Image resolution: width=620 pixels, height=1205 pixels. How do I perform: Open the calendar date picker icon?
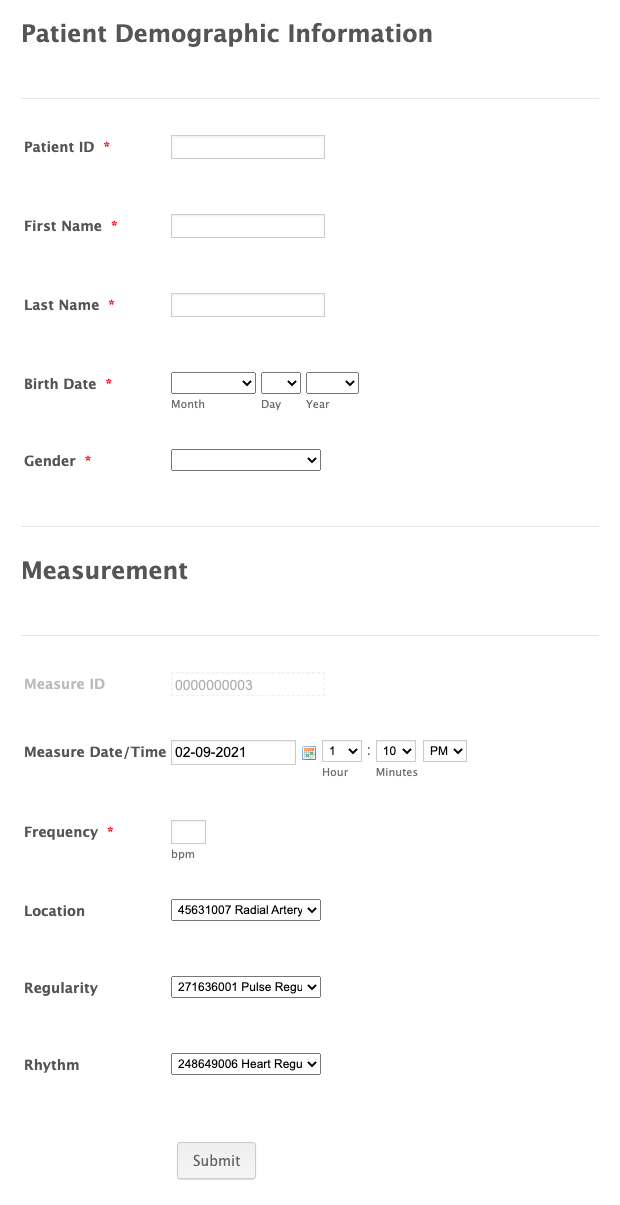pos(309,752)
